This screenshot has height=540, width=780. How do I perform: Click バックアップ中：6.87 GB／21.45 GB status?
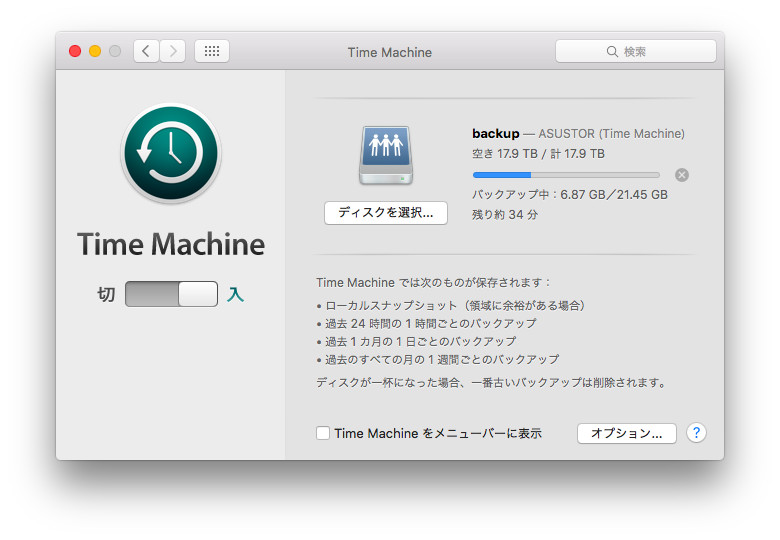570,194
